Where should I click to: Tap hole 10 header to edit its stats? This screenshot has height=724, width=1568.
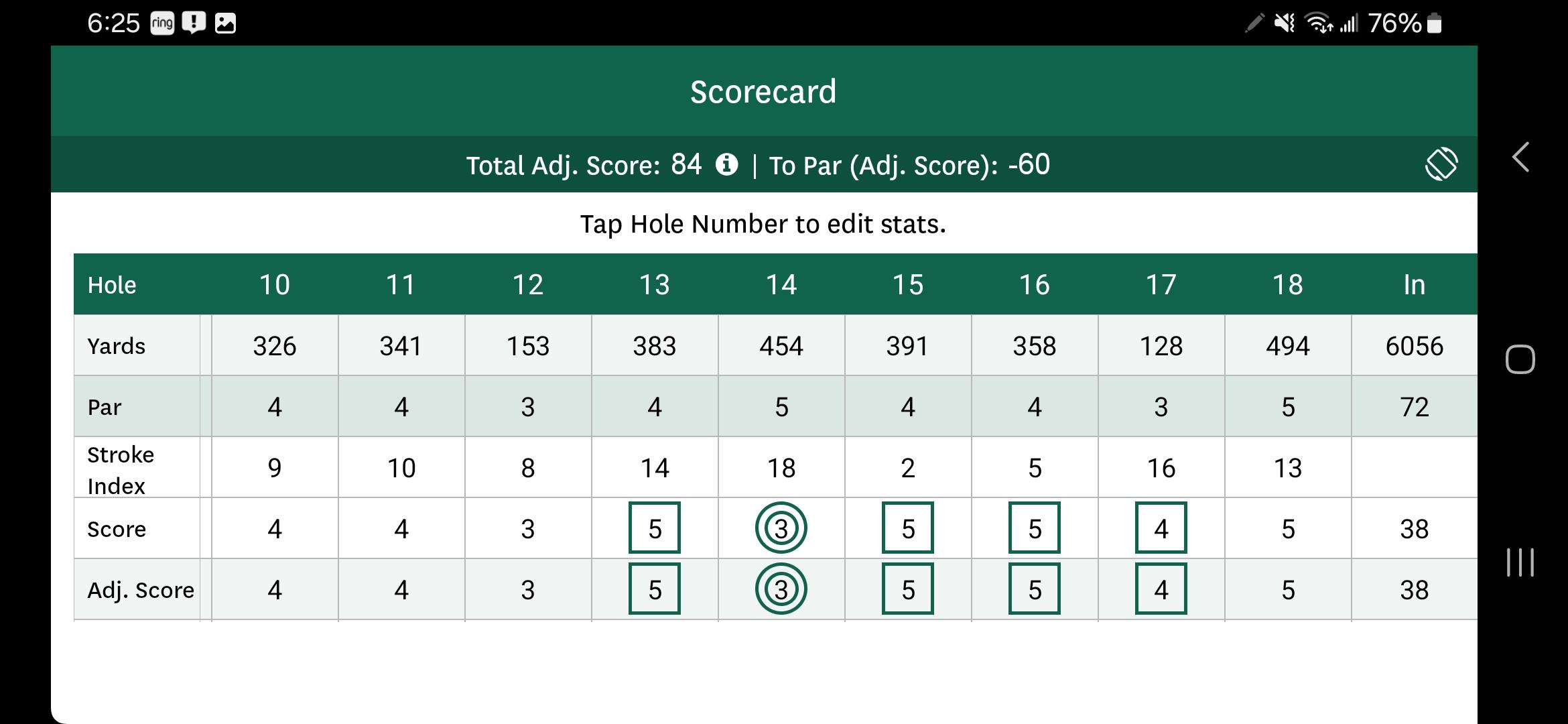pyautogui.click(x=274, y=284)
